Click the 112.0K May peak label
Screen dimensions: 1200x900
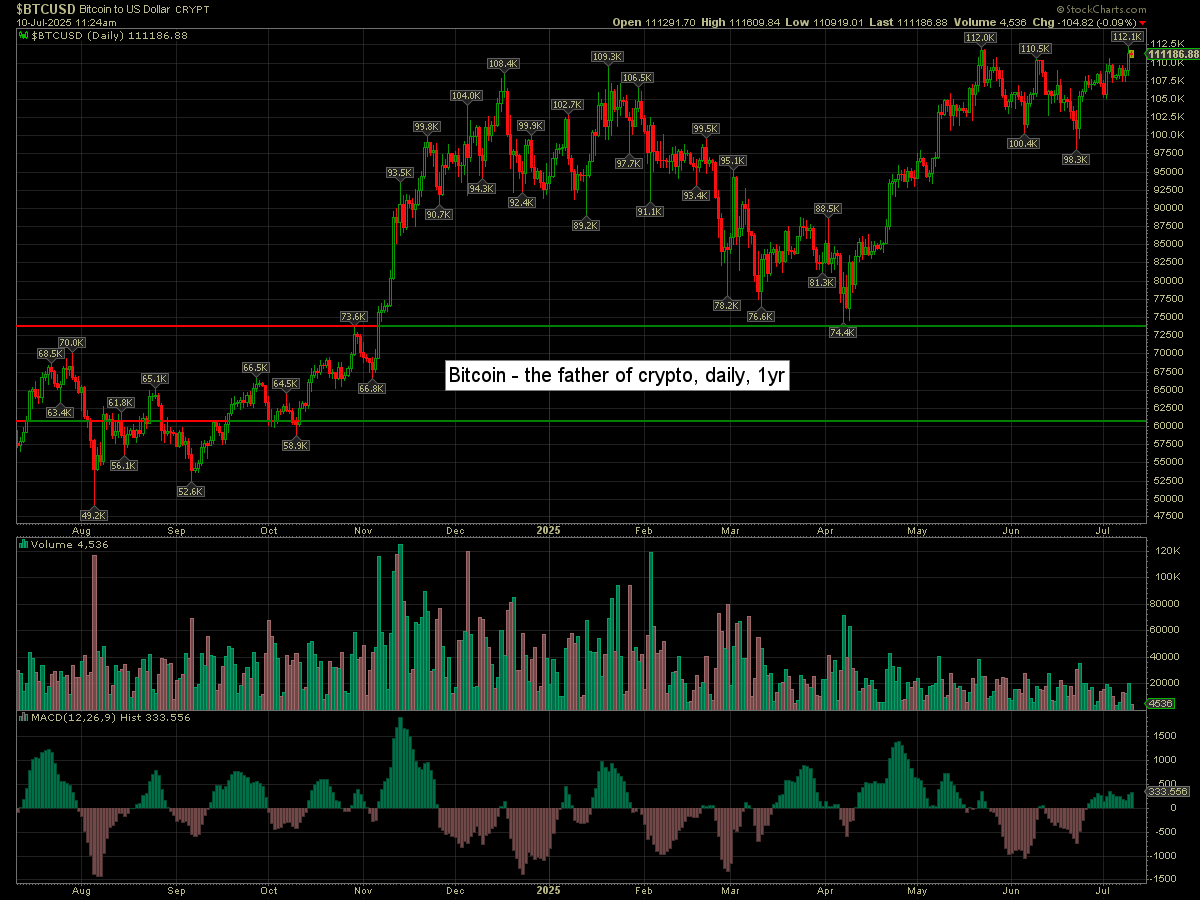pos(980,37)
